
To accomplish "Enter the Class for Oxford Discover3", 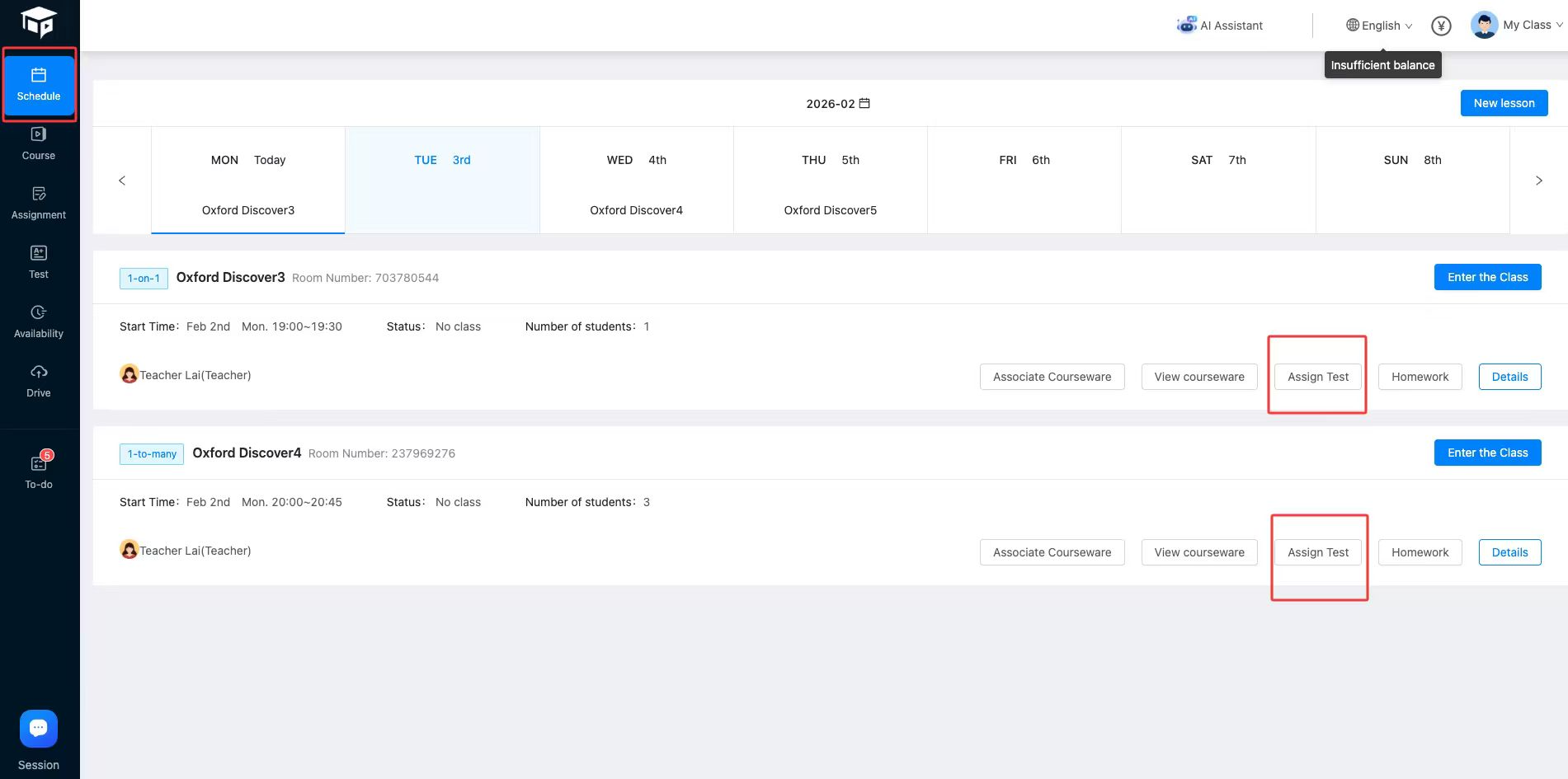I will pos(1487,277).
